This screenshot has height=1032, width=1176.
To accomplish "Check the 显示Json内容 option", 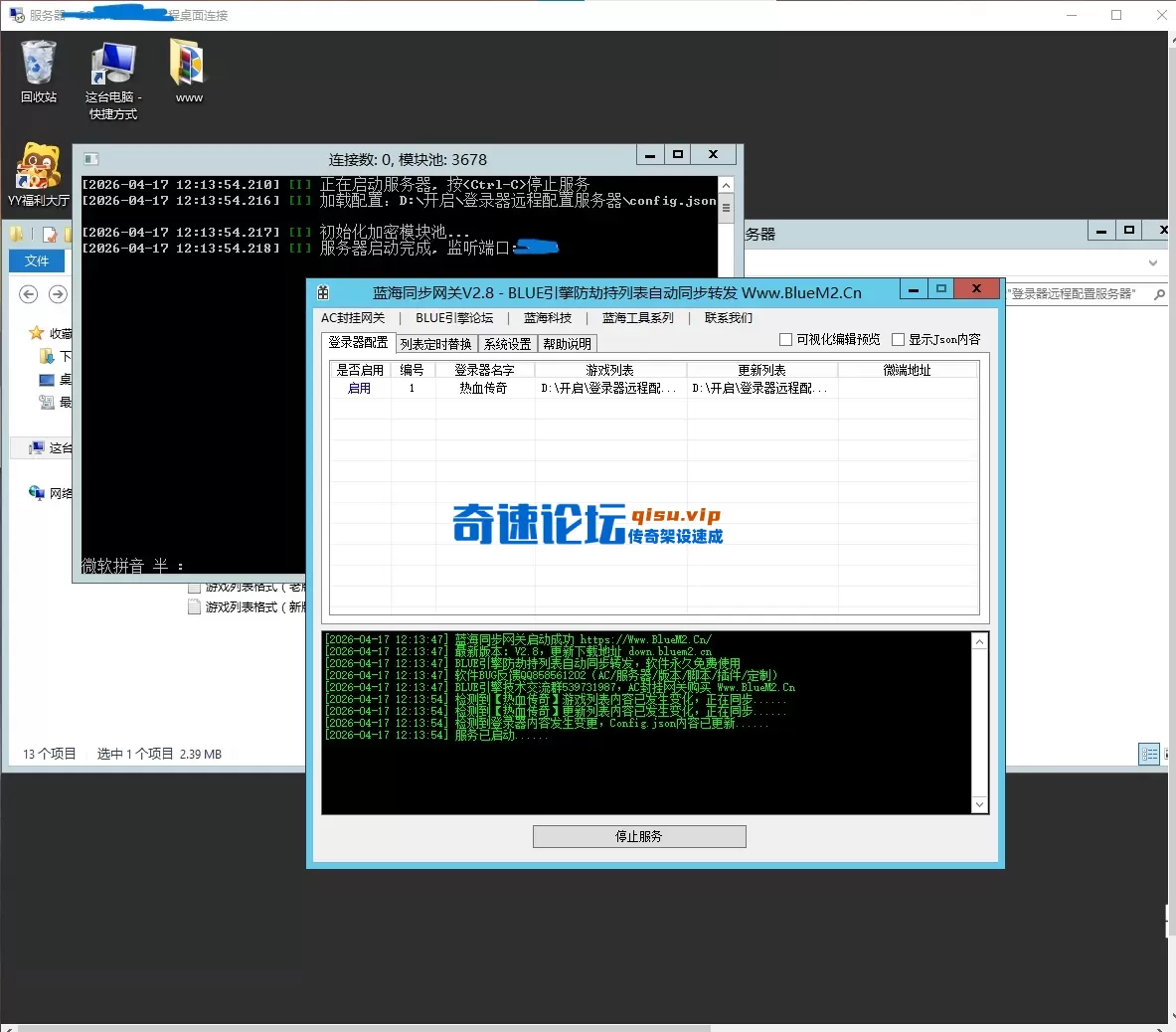I will point(899,339).
